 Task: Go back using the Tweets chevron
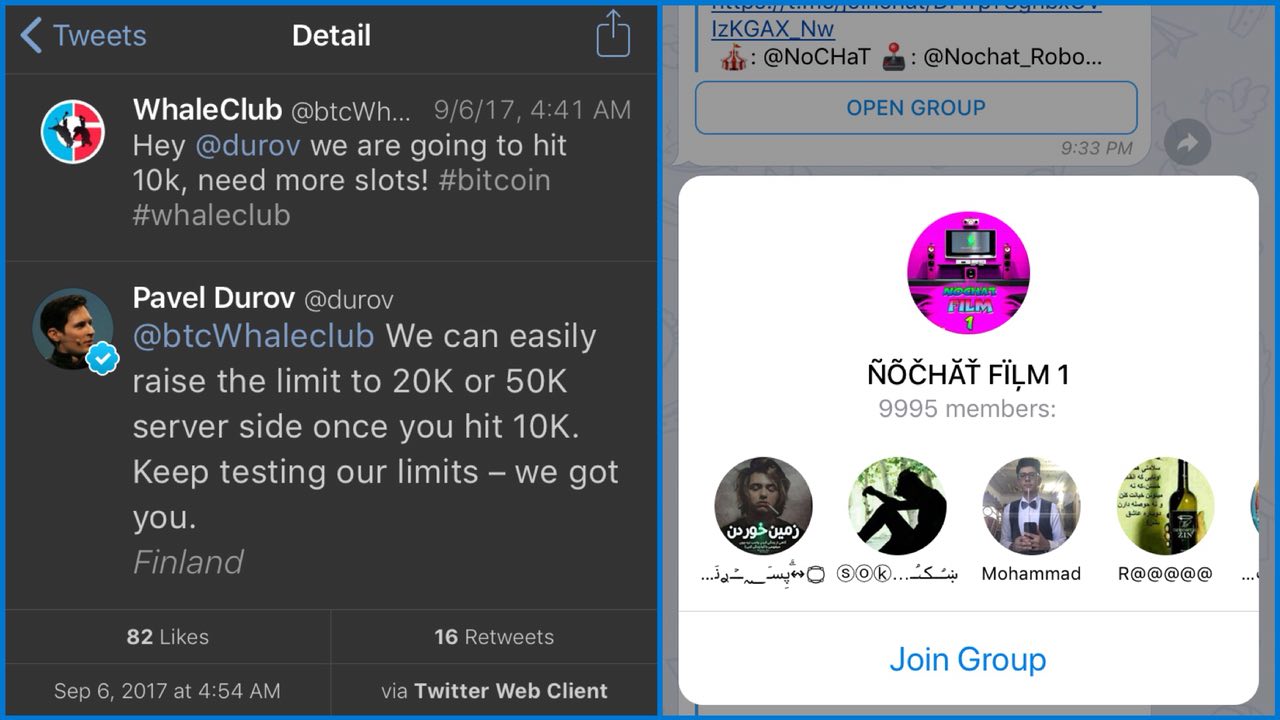click(x=83, y=36)
